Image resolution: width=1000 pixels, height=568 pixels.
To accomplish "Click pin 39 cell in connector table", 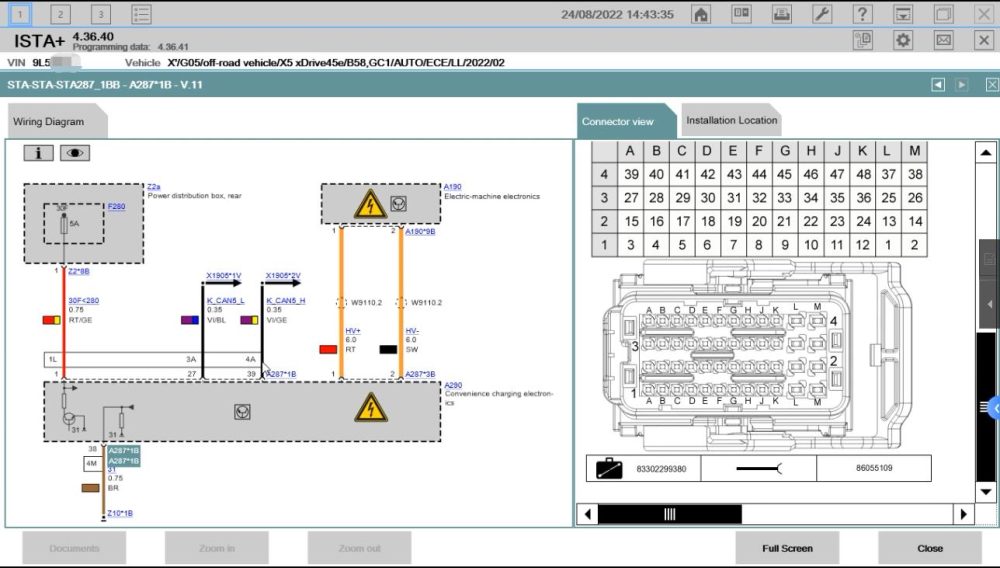I will [x=631, y=174].
